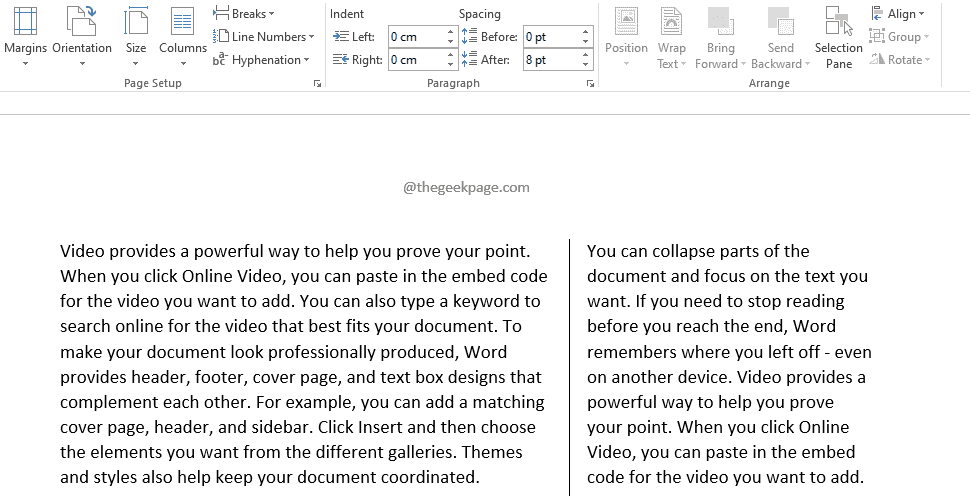Decrease the Spacing After value
Image resolution: width=970 pixels, height=496 pixels.
coord(586,65)
